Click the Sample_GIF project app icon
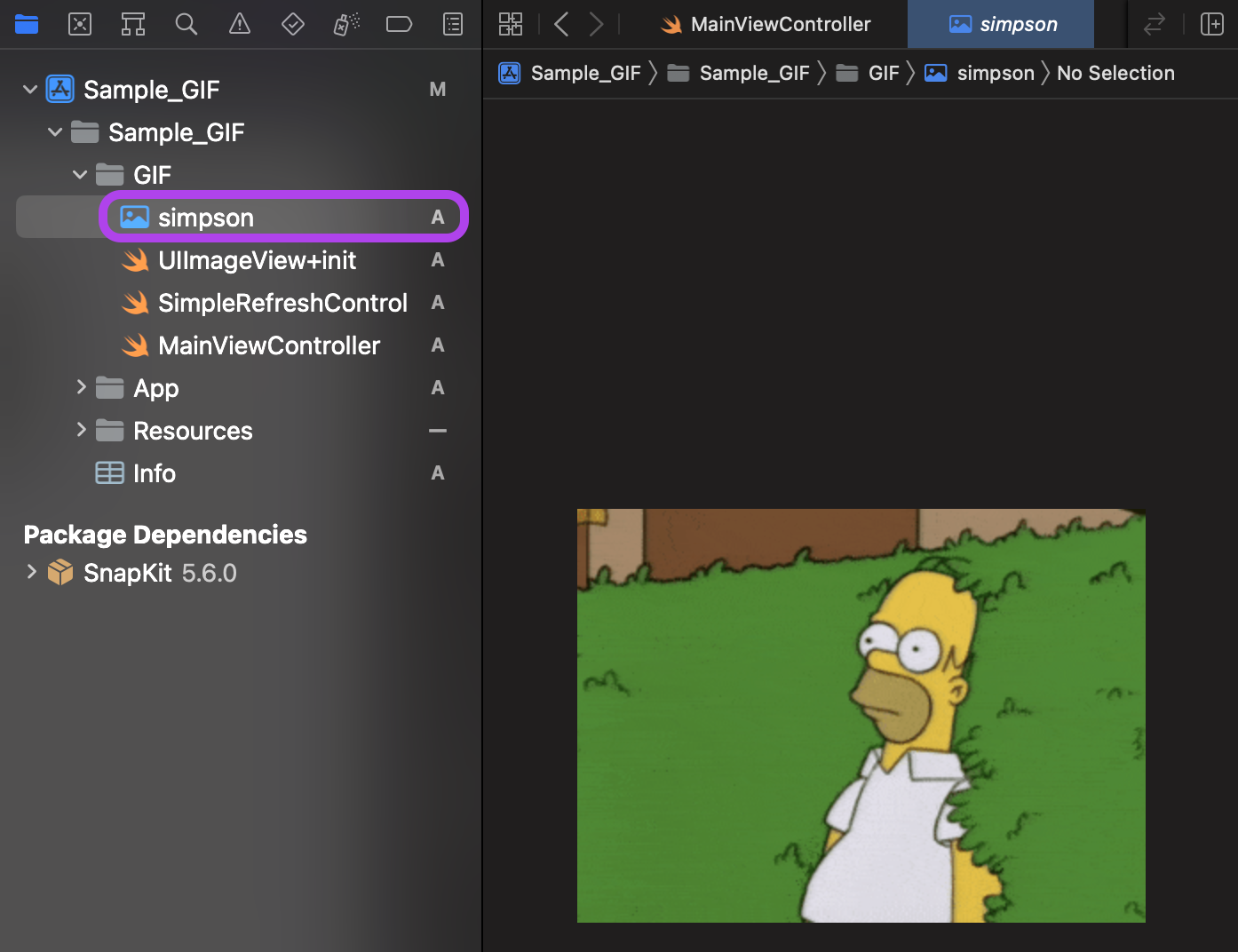Image resolution: width=1238 pixels, height=952 pixels. [x=60, y=89]
